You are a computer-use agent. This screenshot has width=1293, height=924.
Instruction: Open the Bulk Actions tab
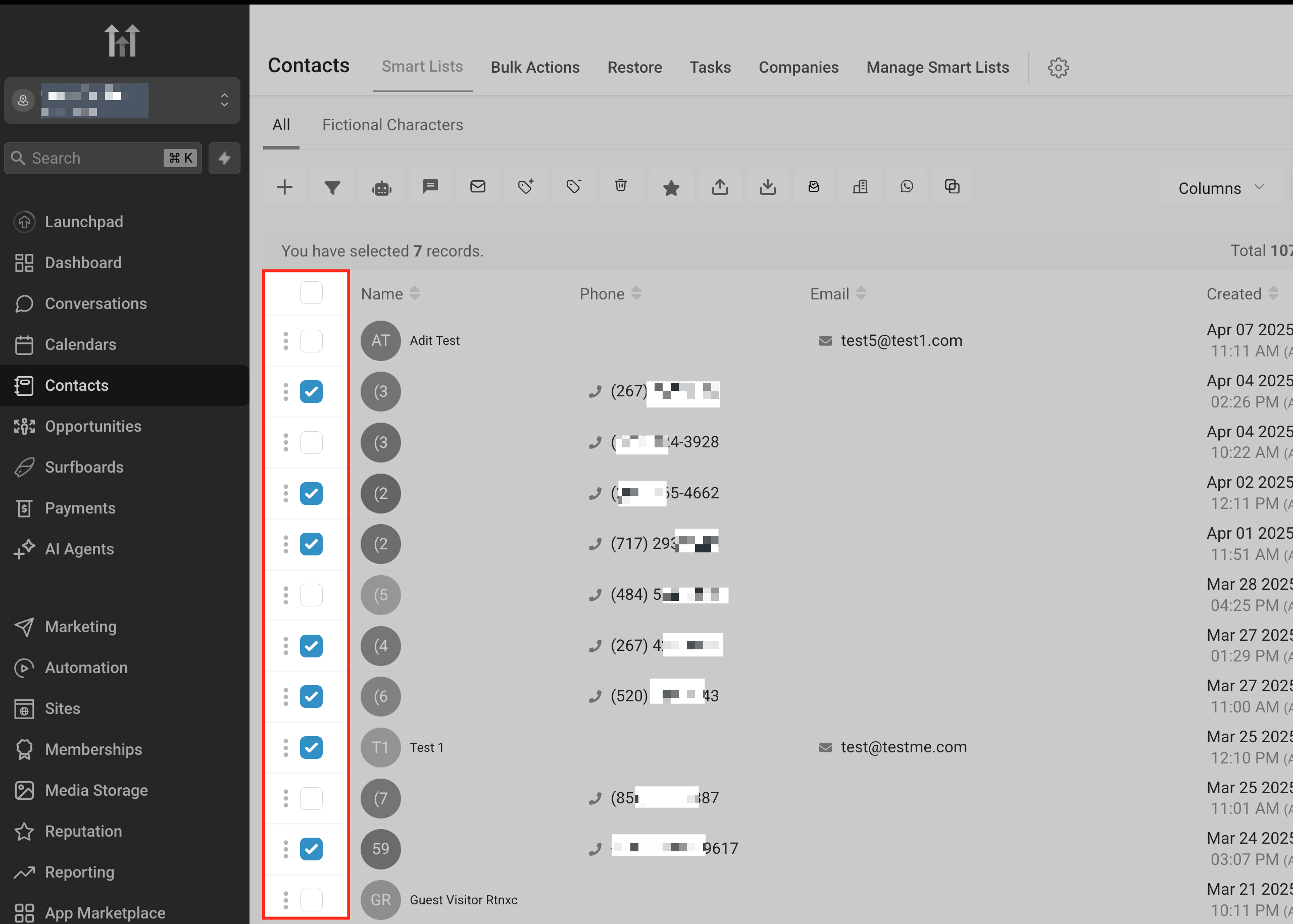(534, 67)
